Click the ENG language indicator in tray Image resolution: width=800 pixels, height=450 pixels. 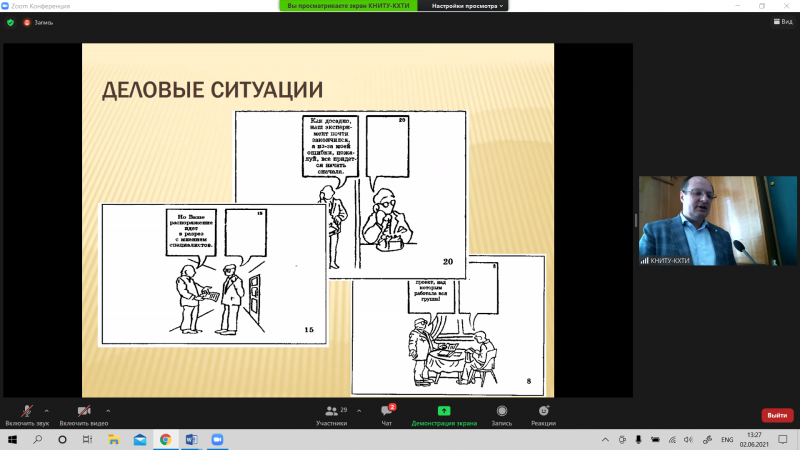pos(727,439)
